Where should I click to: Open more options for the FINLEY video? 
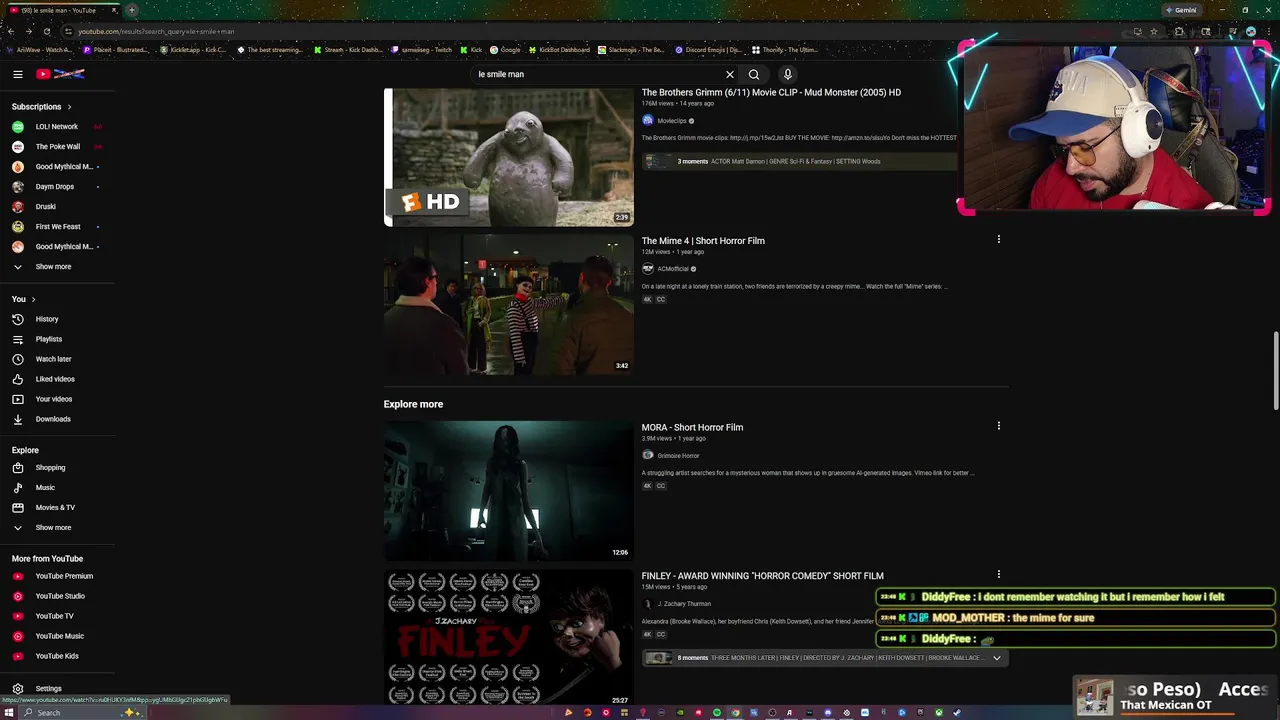[x=998, y=574]
